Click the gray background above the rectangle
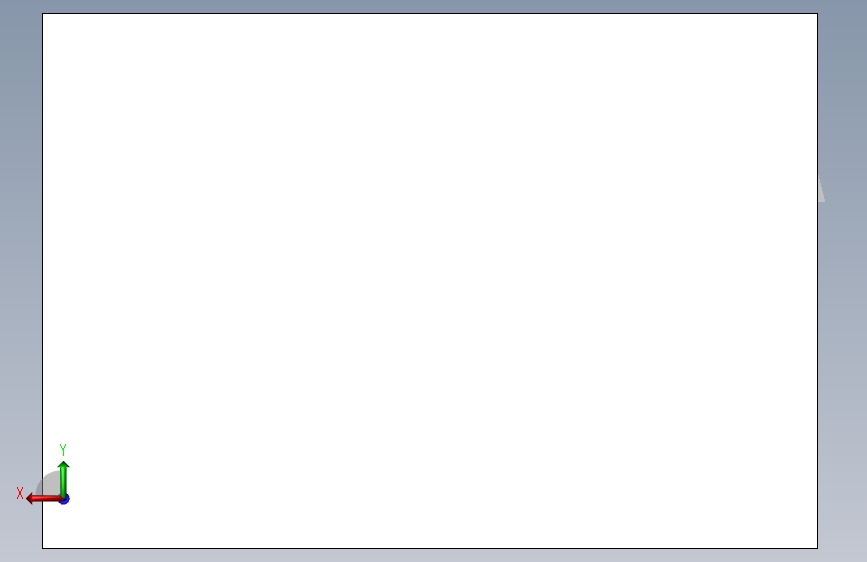 [x=430, y=6]
